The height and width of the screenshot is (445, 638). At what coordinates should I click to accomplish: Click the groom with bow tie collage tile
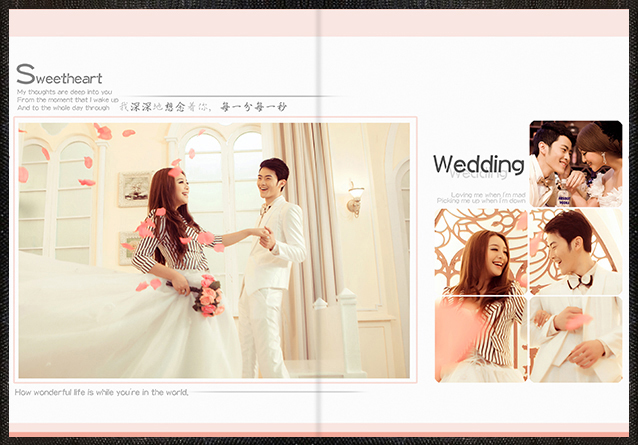pyautogui.click(x=575, y=250)
